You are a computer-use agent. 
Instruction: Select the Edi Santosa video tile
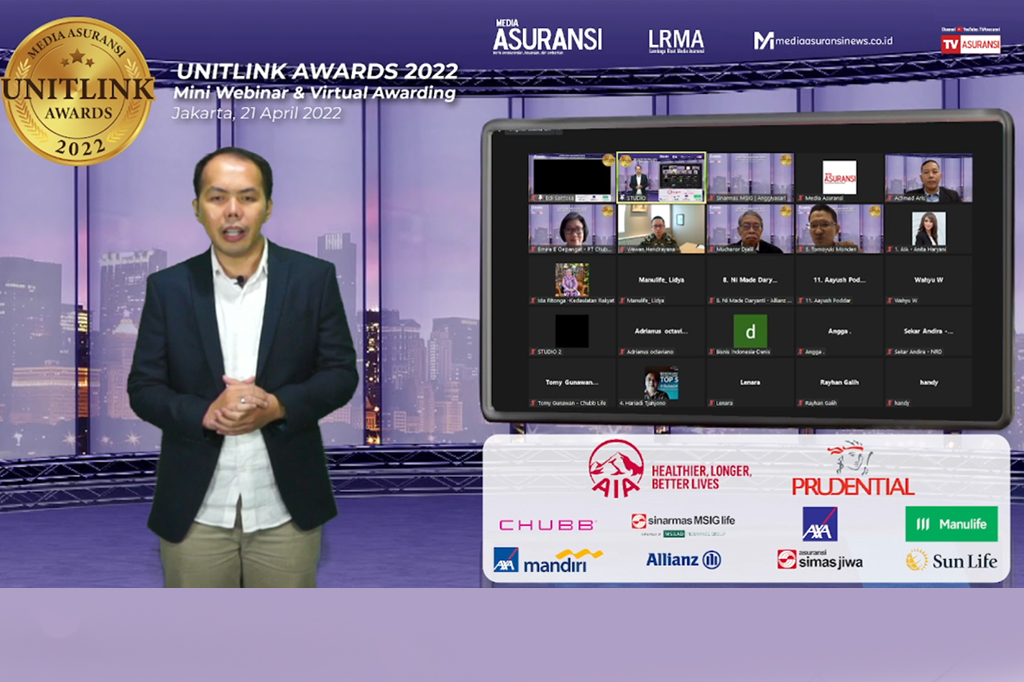click(572, 177)
